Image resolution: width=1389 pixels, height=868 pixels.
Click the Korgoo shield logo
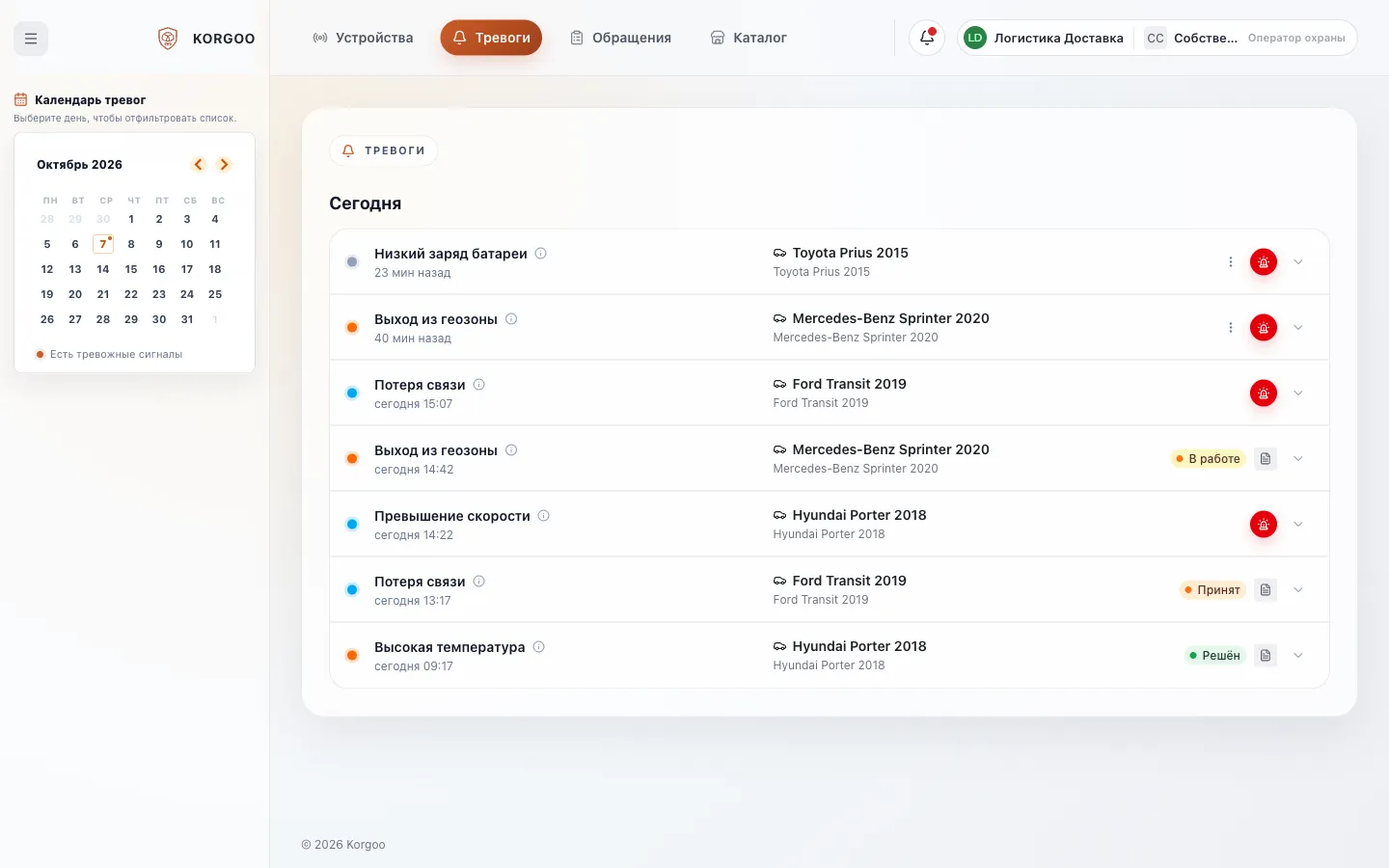(168, 39)
